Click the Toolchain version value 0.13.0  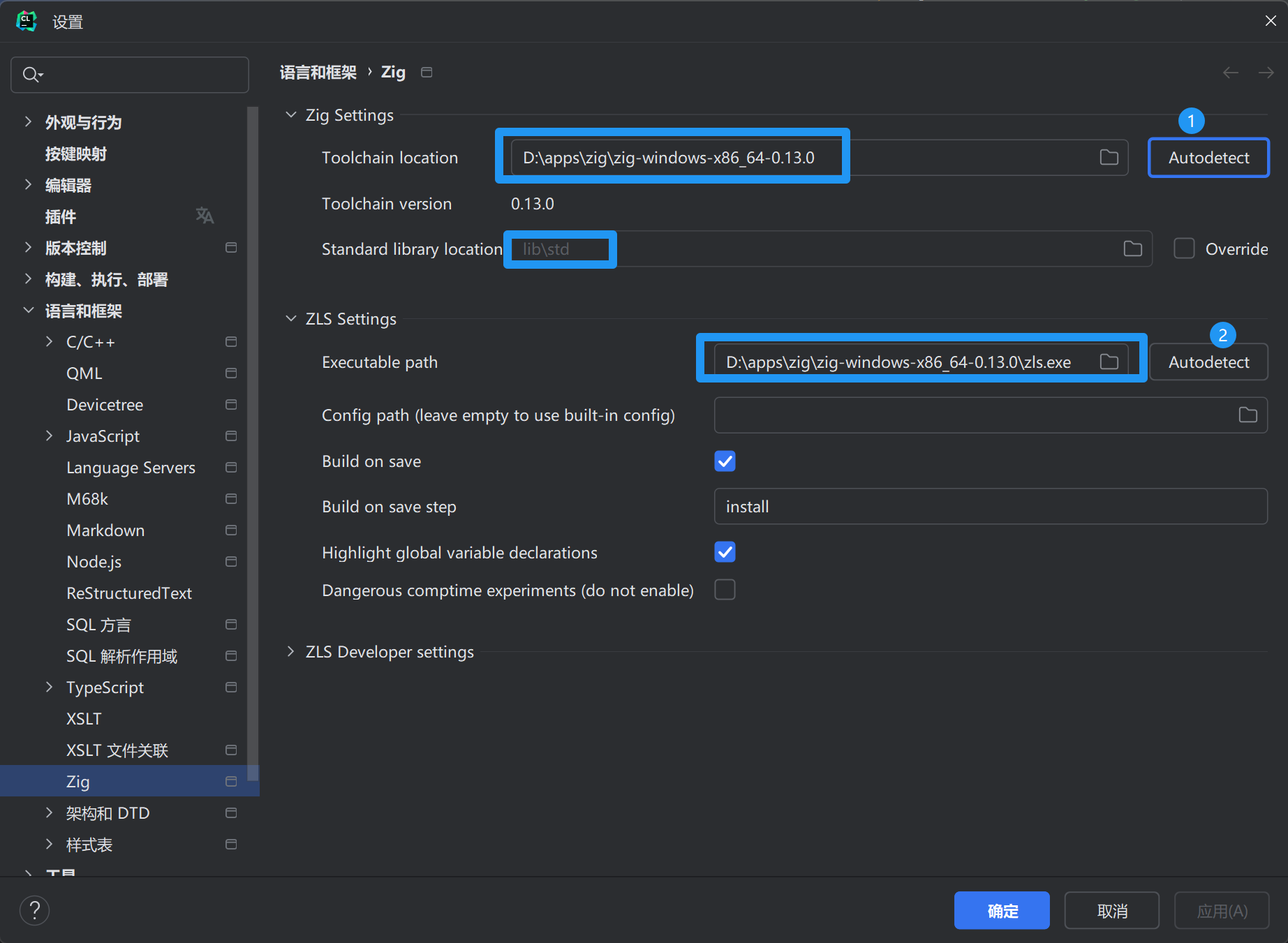tap(533, 204)
